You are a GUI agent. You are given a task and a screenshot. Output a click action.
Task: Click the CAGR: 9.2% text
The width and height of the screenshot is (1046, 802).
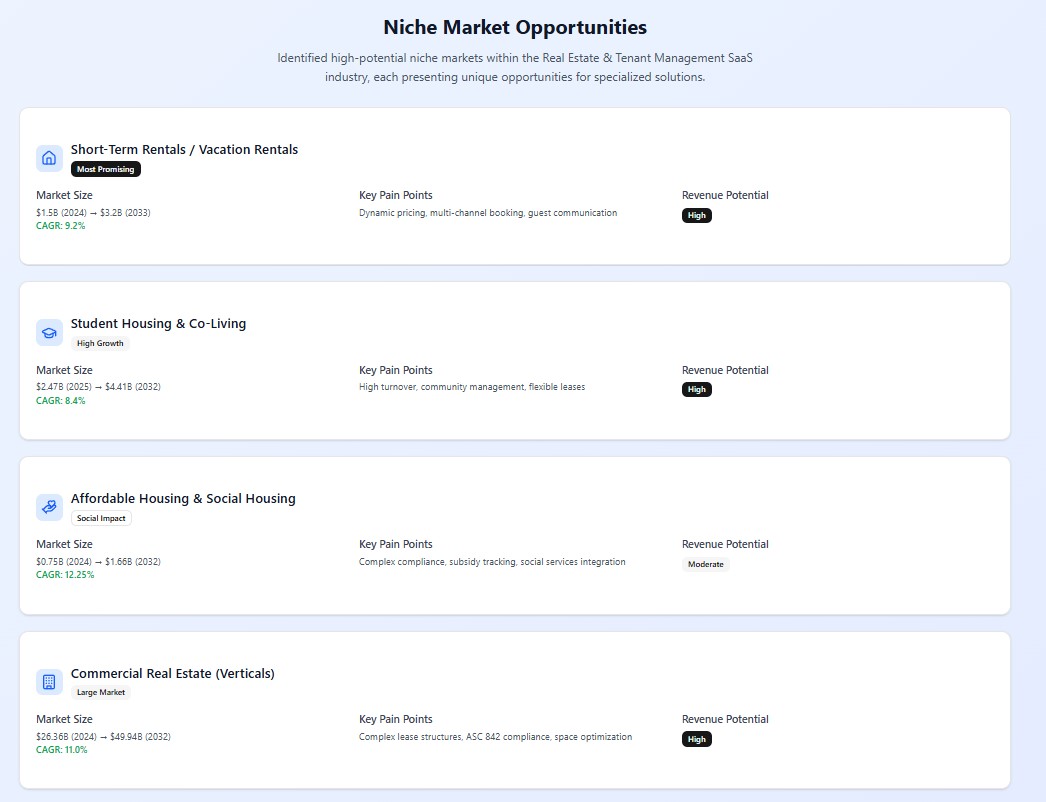pos(61,226)
